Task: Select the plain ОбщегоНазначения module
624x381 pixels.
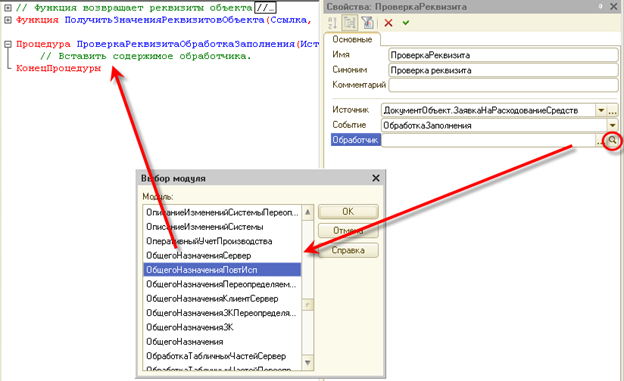Action: [222, 341]
